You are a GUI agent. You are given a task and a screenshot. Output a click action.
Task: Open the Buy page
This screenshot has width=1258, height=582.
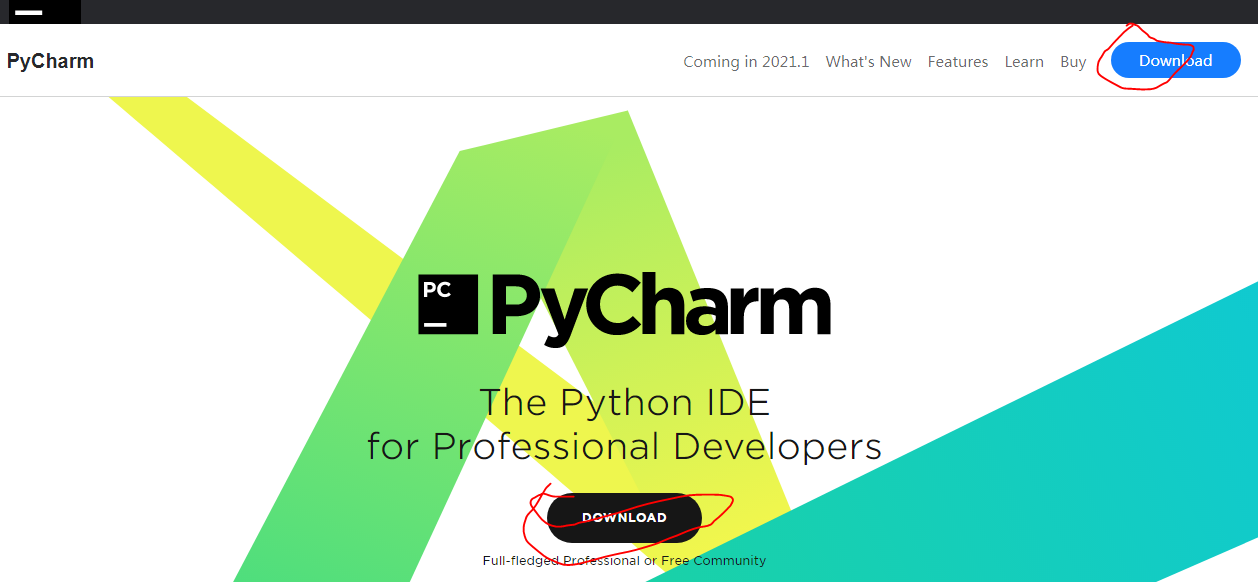(x=1073, y=62)
